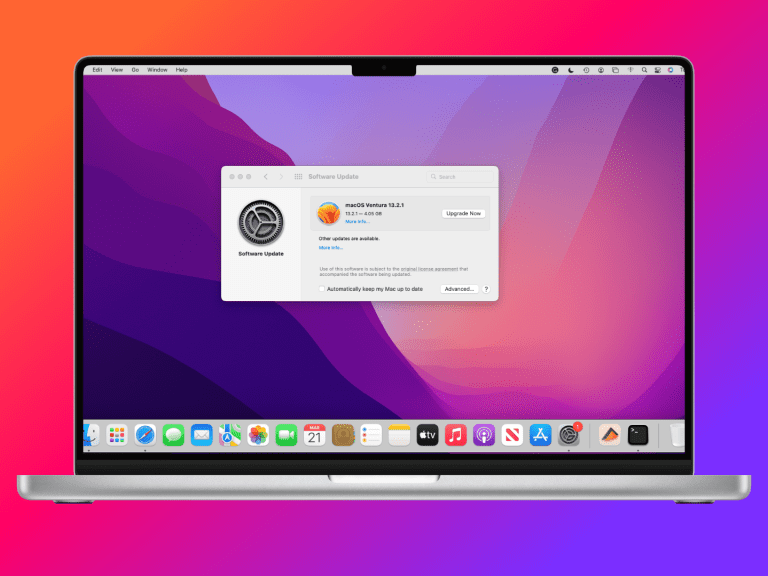This screenshot has height=576, width=768.
Task: Show all preferences with grid icon
Action: 298,177
